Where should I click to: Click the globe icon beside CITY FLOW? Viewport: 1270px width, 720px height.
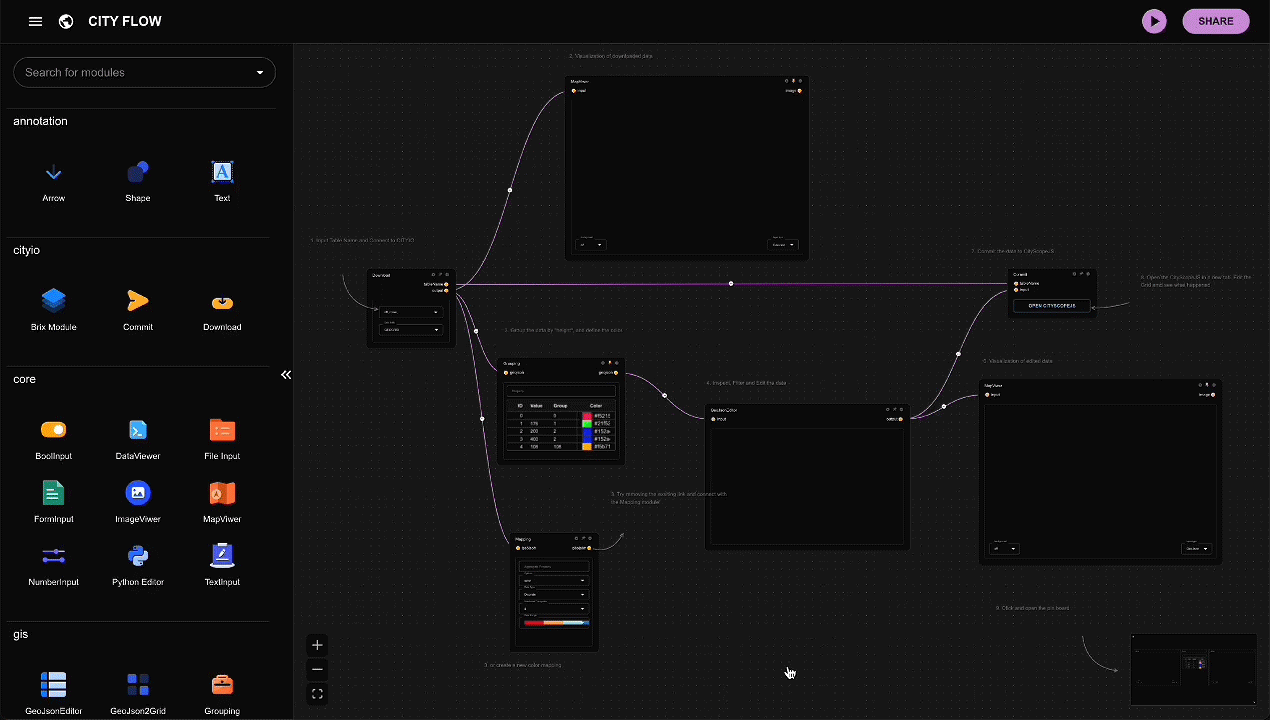point(66,21)
